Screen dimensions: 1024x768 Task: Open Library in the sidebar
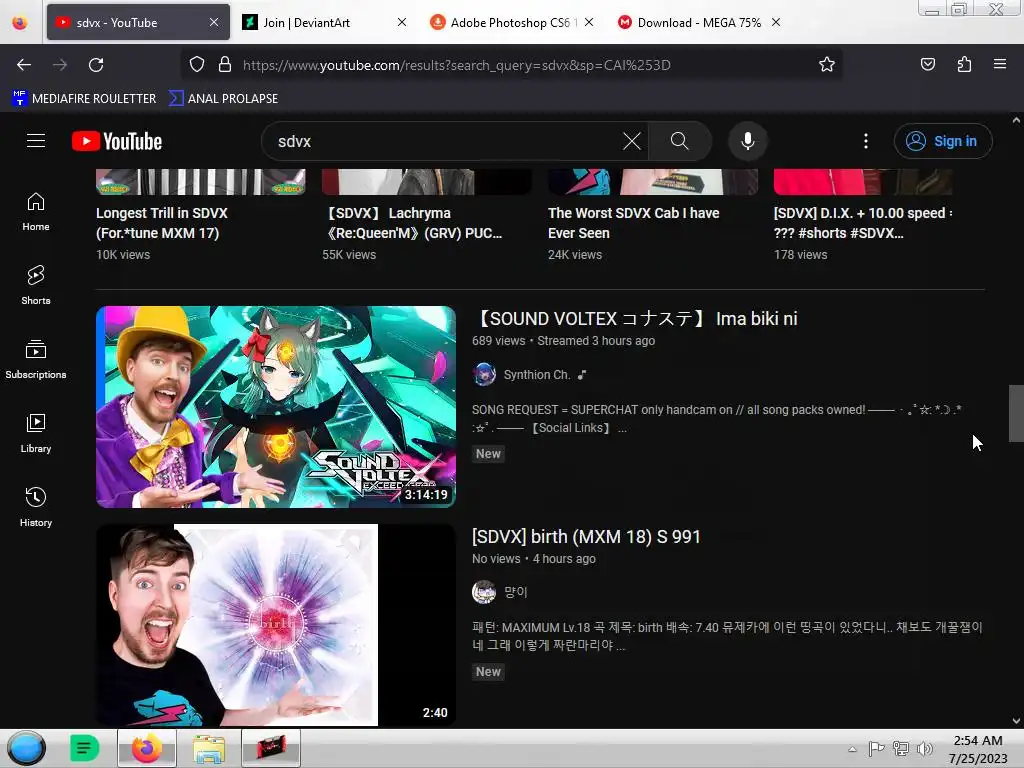click(x=36, y=434)
